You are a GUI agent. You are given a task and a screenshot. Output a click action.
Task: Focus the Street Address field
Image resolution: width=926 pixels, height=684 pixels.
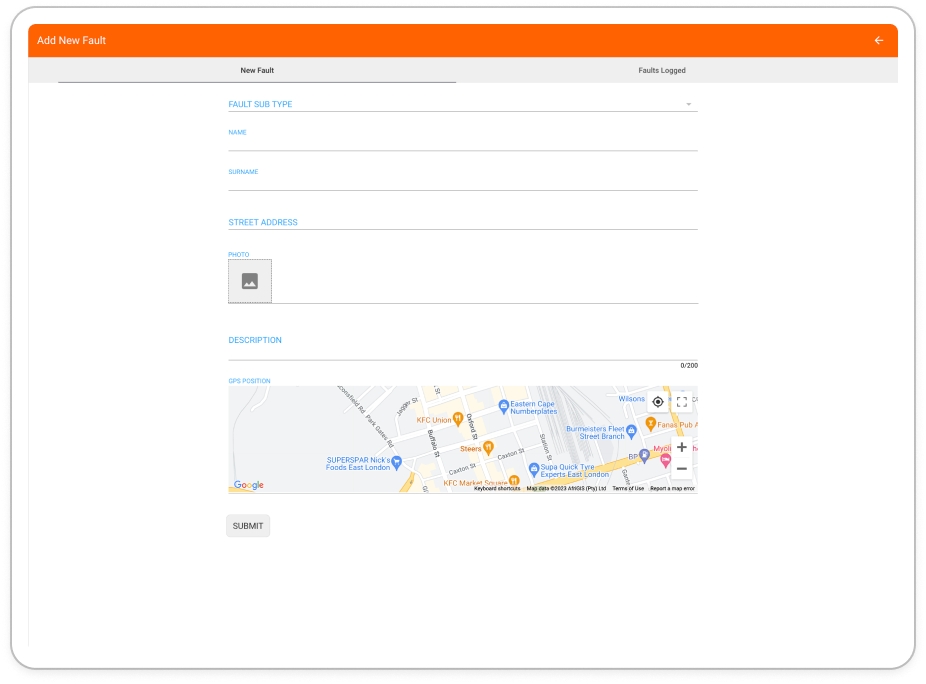462,222
